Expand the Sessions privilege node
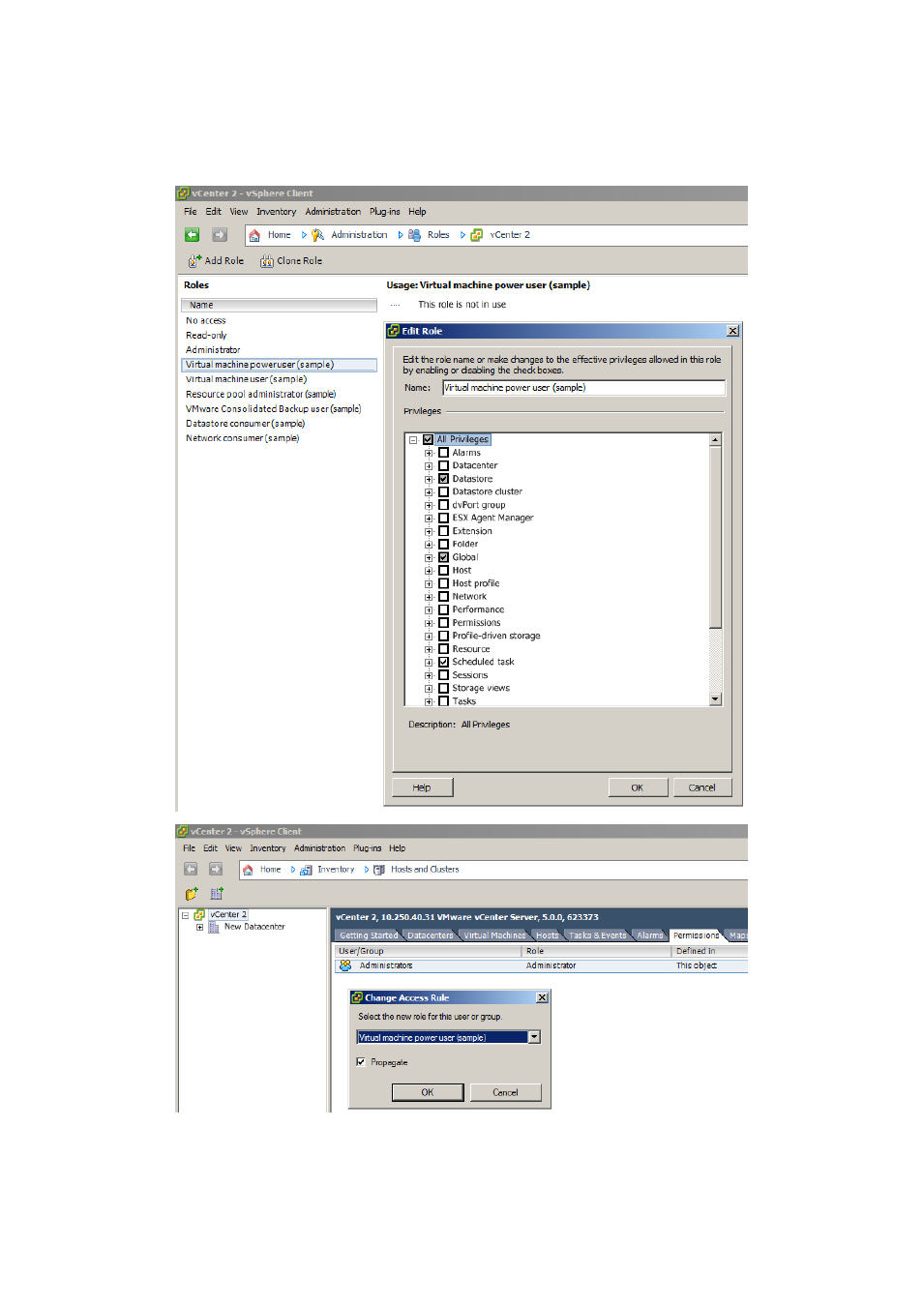Viewport: 924px width, 1306px height. click(x=429, y=675)
